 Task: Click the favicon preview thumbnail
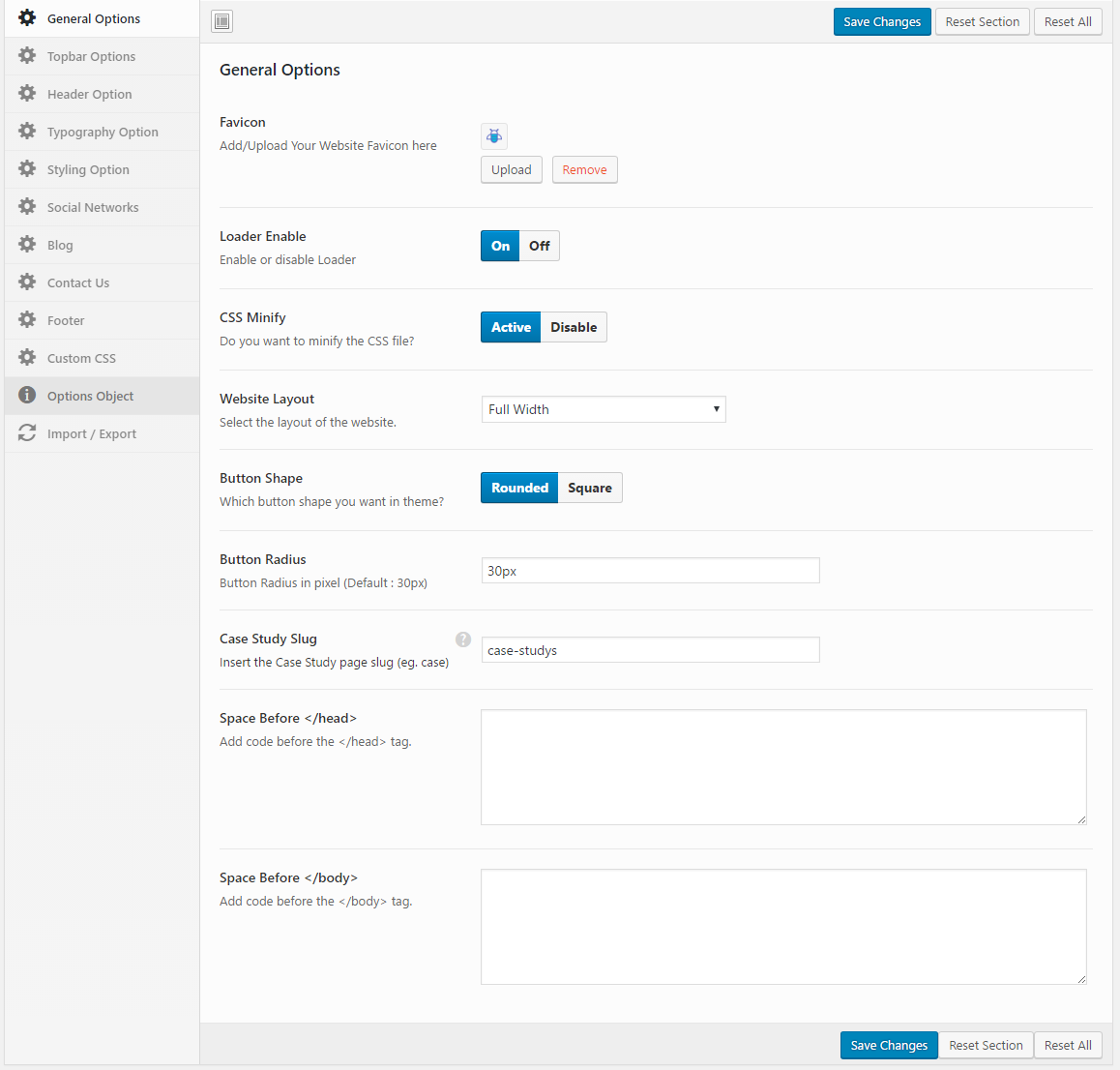(494, 136)
